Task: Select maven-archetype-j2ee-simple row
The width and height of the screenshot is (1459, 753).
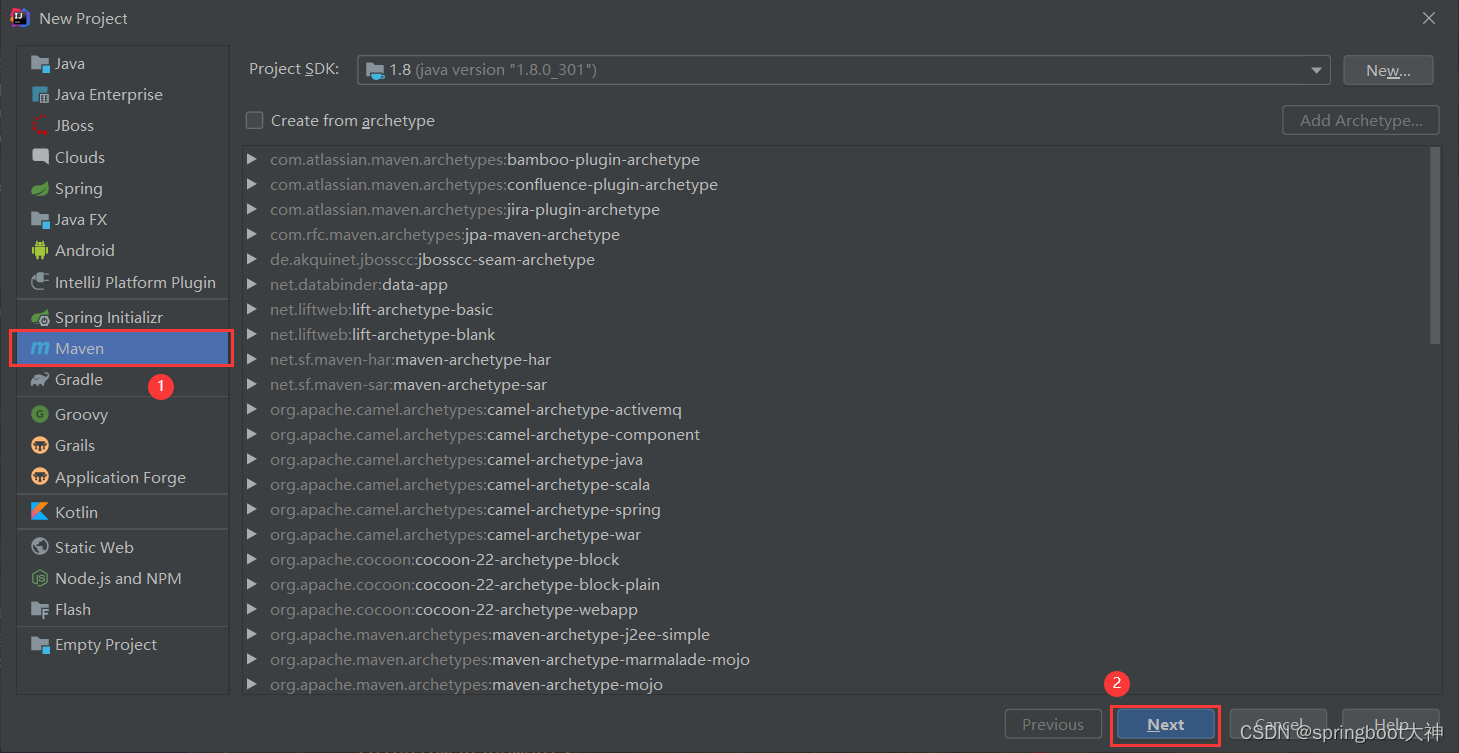Action: [836, 635]
